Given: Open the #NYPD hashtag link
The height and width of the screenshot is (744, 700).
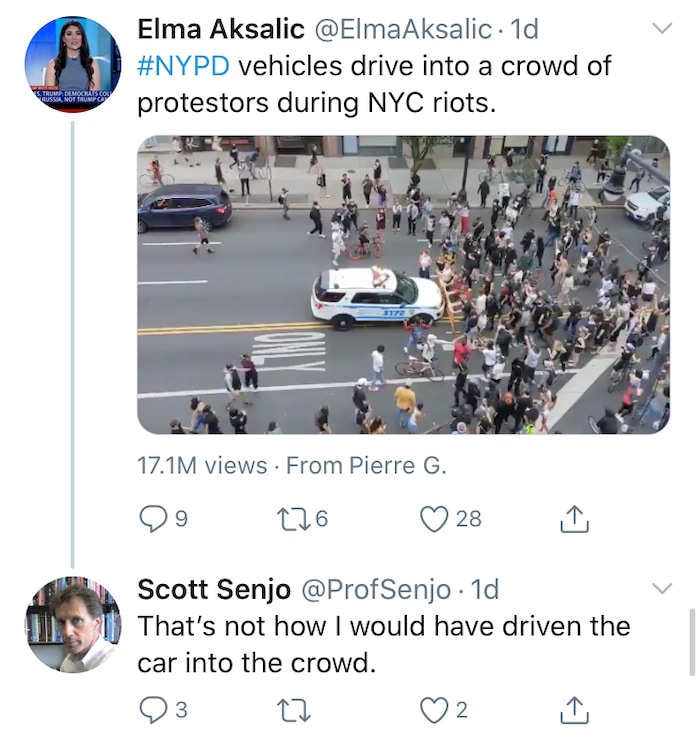Looking at the screenshot, I should tap(183, 66).
